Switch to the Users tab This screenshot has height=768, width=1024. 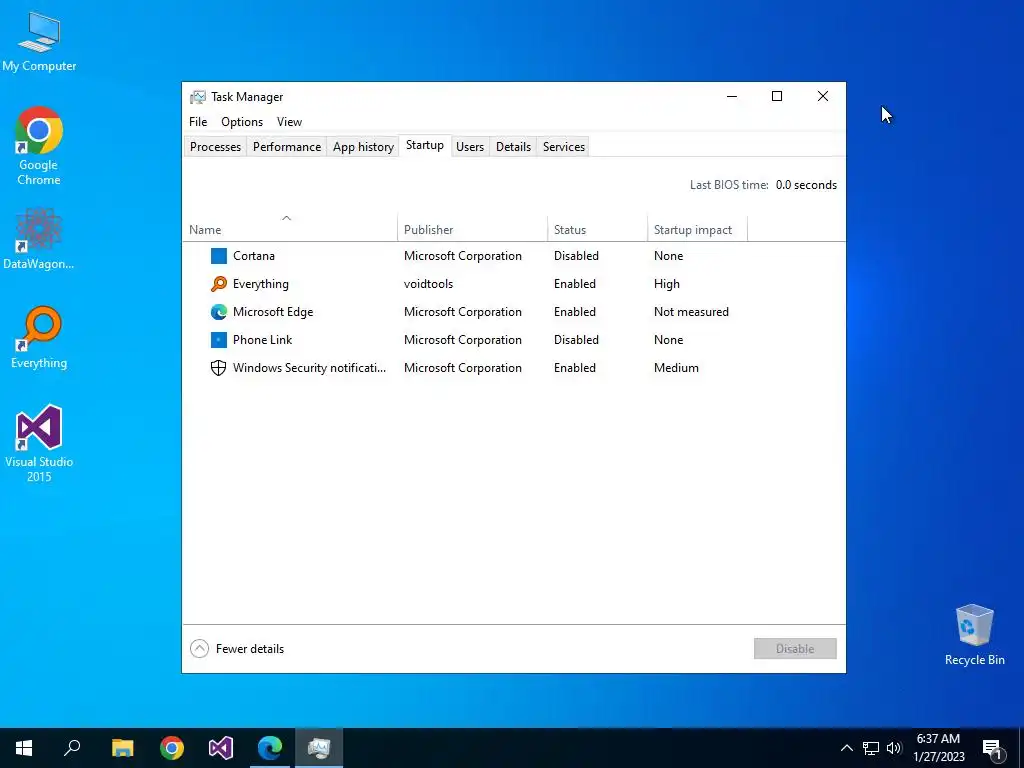point(470,147)
